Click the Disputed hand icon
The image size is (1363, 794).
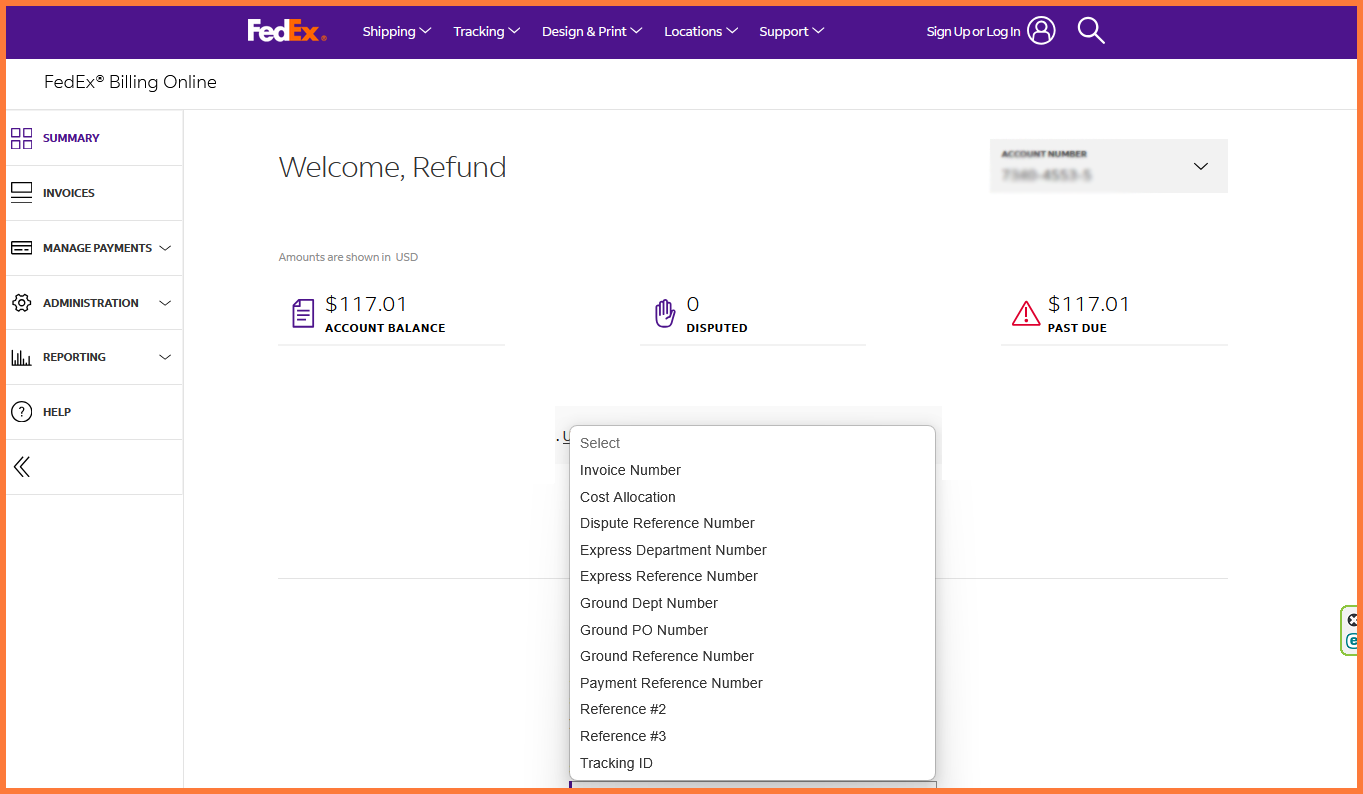(x=665, y=314)
